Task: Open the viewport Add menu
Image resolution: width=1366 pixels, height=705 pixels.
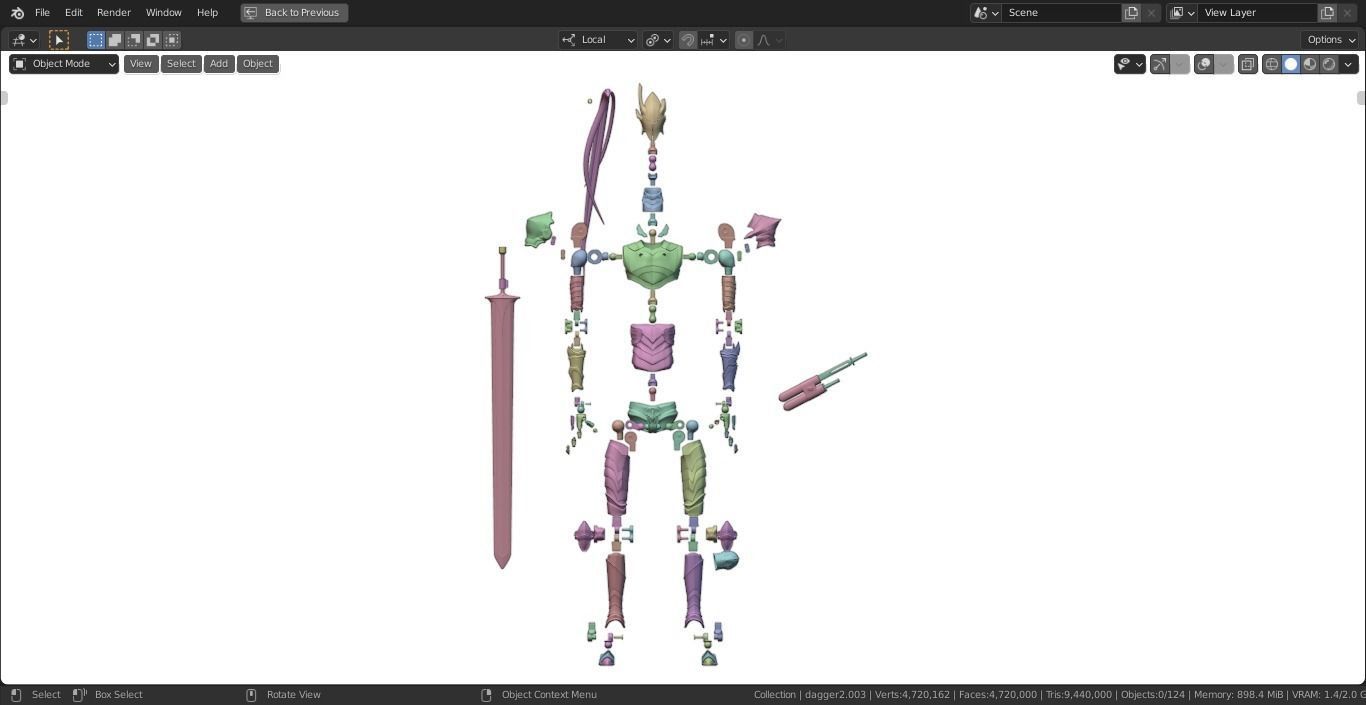Action: 219,64
